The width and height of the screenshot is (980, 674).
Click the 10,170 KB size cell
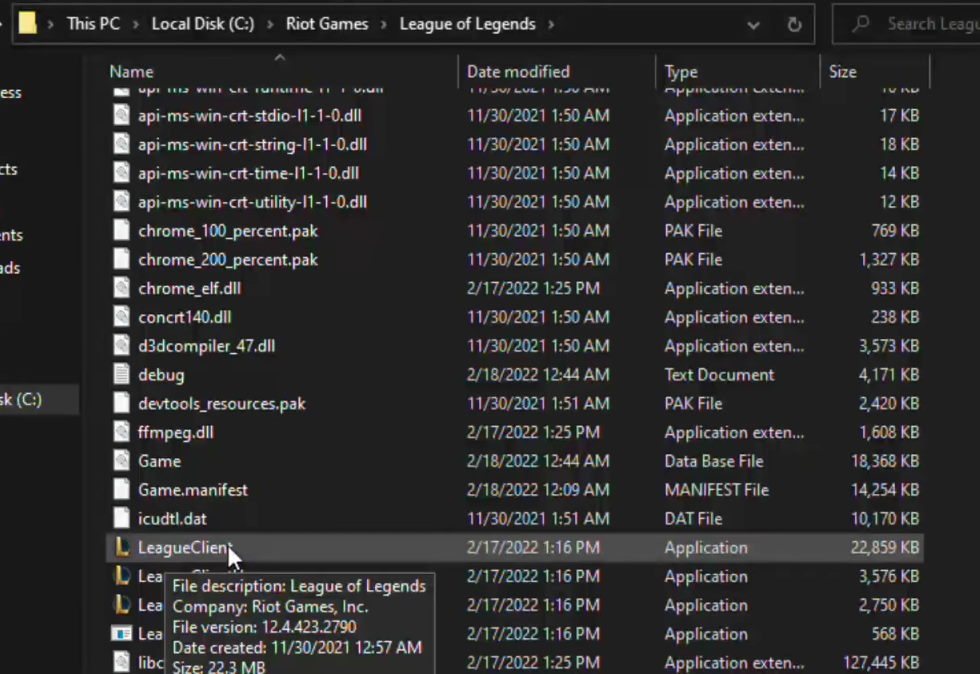[x=885, y=518]
